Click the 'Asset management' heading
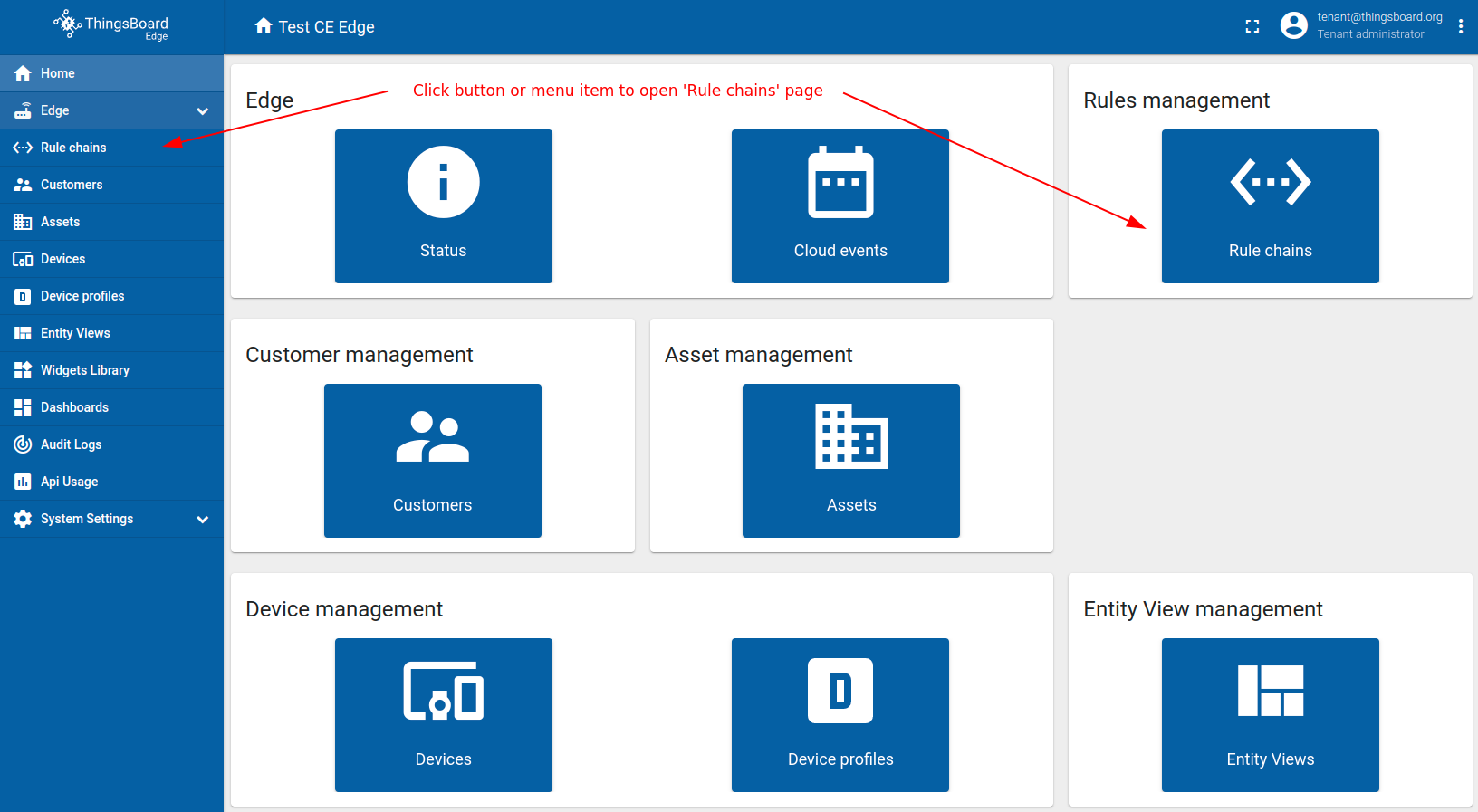This screenshot has width=1478, height=812. 759,355
